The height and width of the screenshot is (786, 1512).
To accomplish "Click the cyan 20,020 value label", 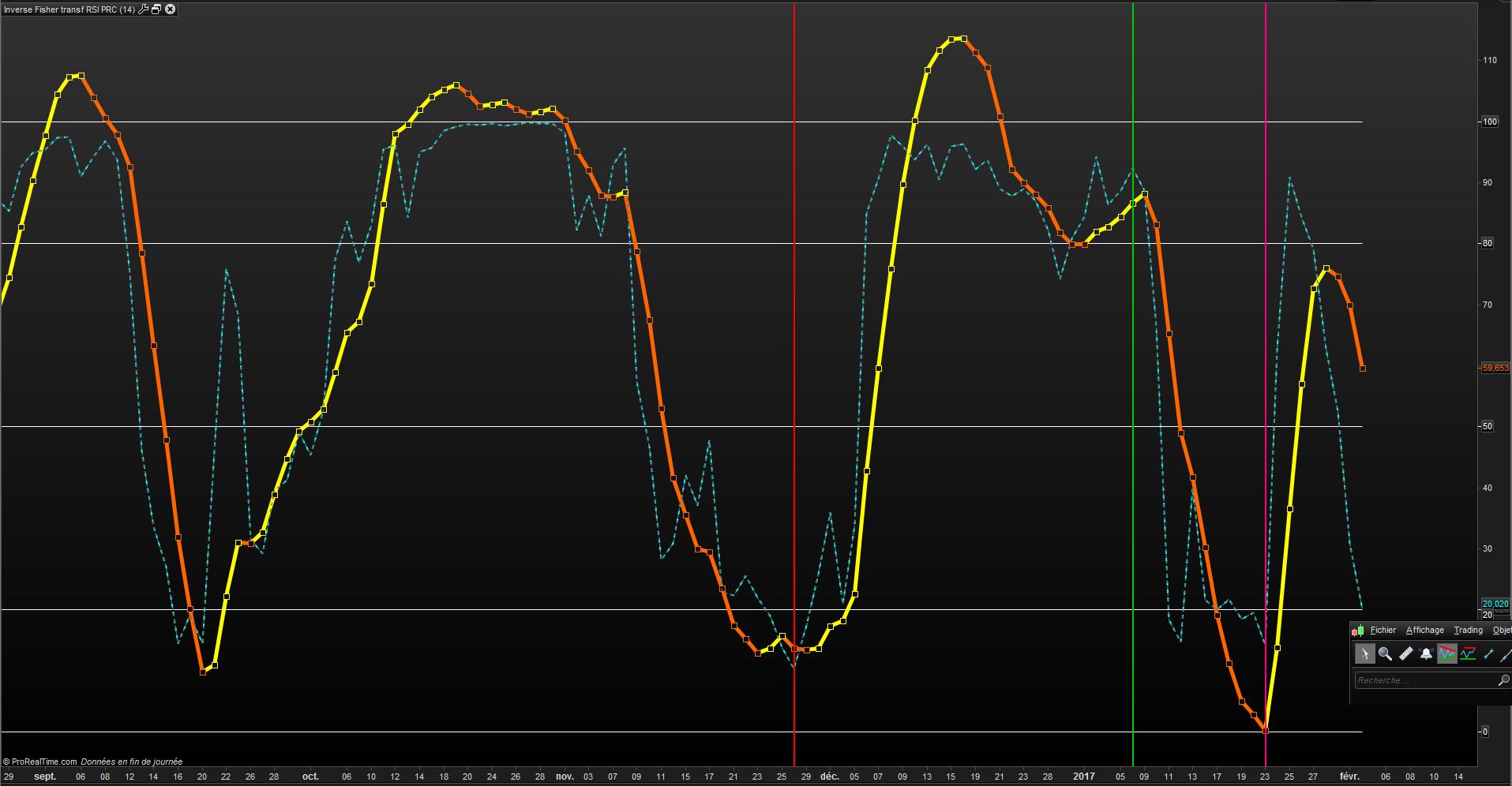I will point(1495,604).
